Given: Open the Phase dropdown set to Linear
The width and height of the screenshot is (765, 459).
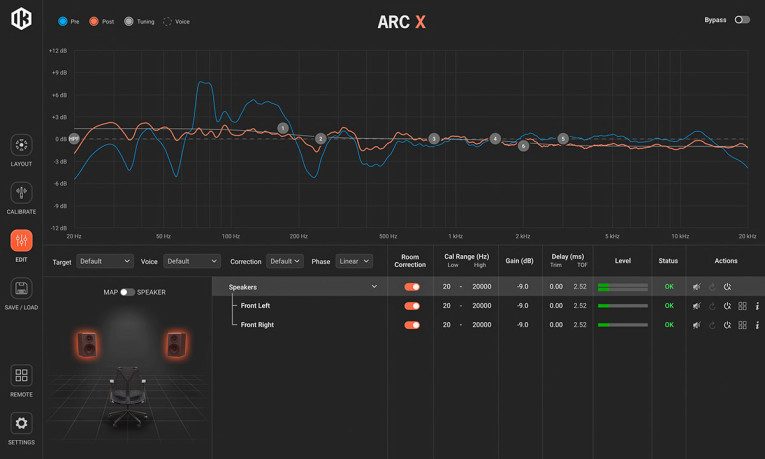Looking at the screenshot, I should (x=354, y=261).
